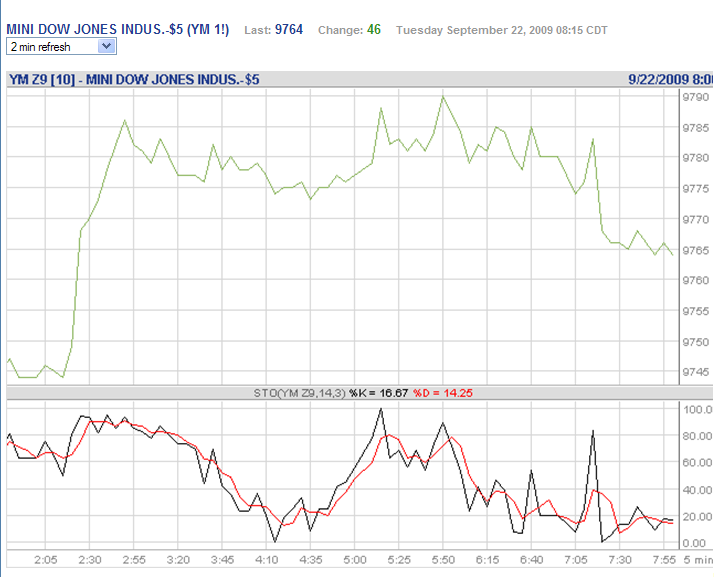Click the 2:55 time axis label
Viewport: 714px width, 577px height.
tap(134, 560)
